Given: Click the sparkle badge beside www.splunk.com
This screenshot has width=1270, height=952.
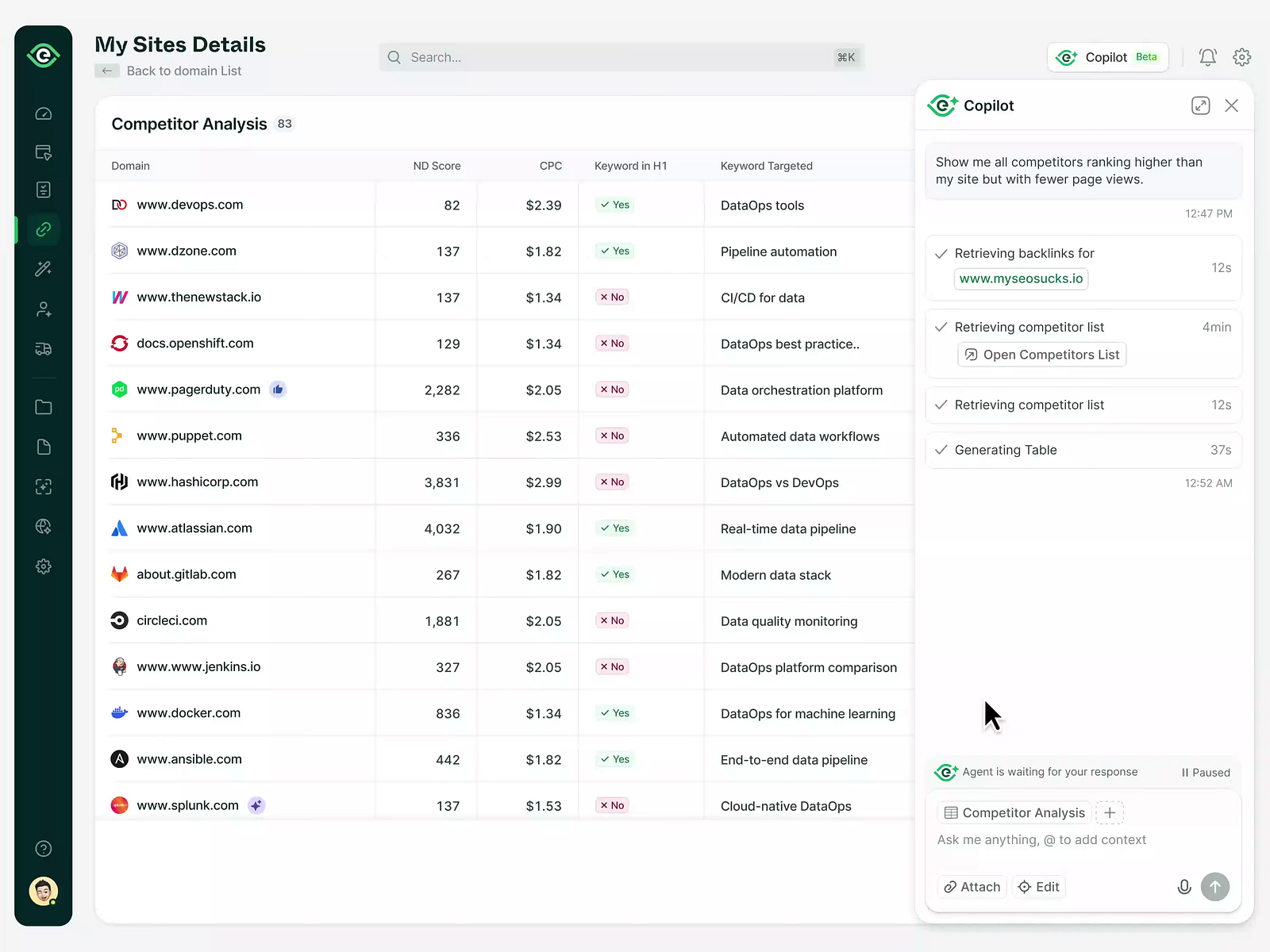Looking at the screenshot, I should coord(256,805).
